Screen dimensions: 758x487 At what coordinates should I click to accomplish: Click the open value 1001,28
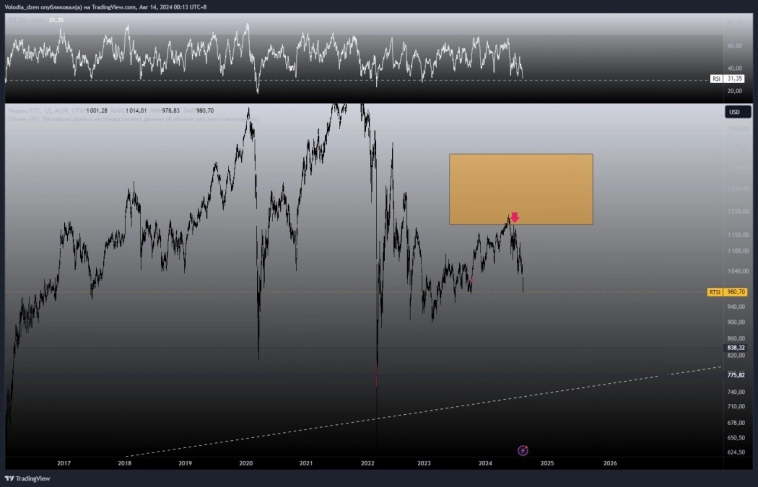(x=97, y=111)
